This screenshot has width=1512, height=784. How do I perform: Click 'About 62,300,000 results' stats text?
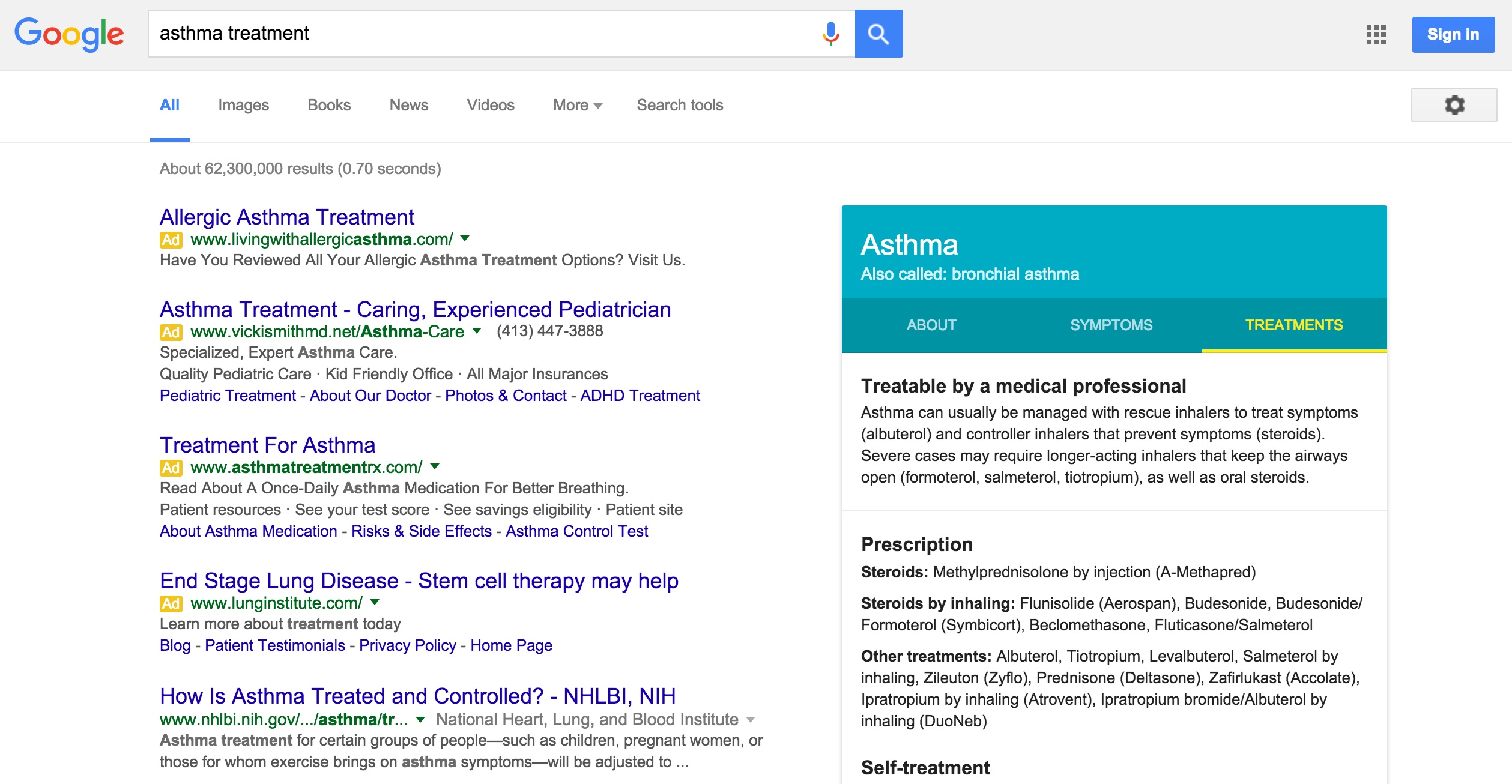tap(300, 169)
